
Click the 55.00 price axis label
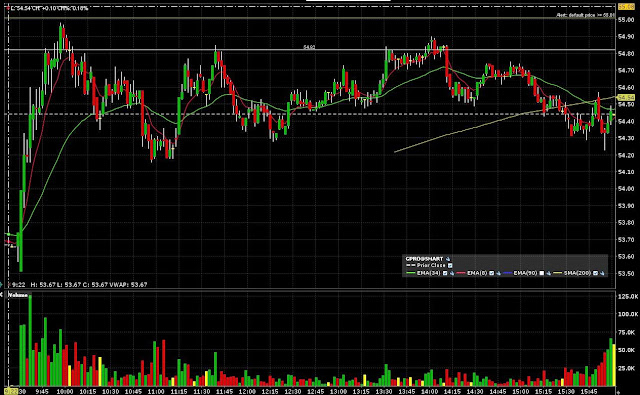pos(626,20)
